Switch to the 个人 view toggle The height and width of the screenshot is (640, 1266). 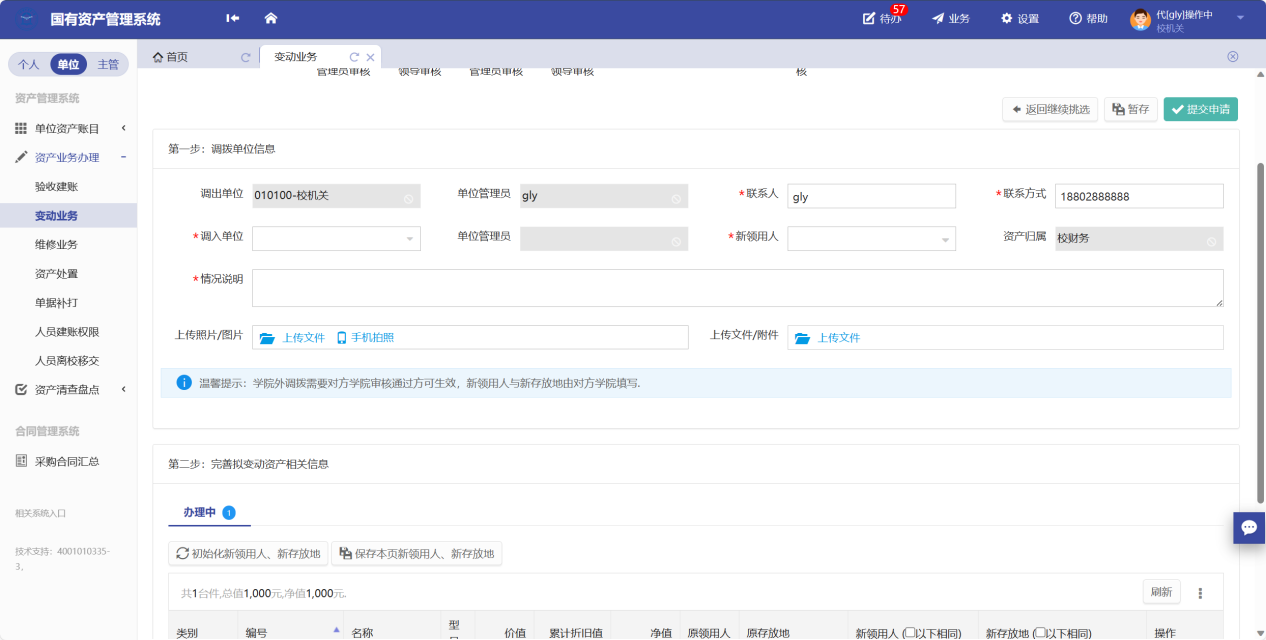29,64
